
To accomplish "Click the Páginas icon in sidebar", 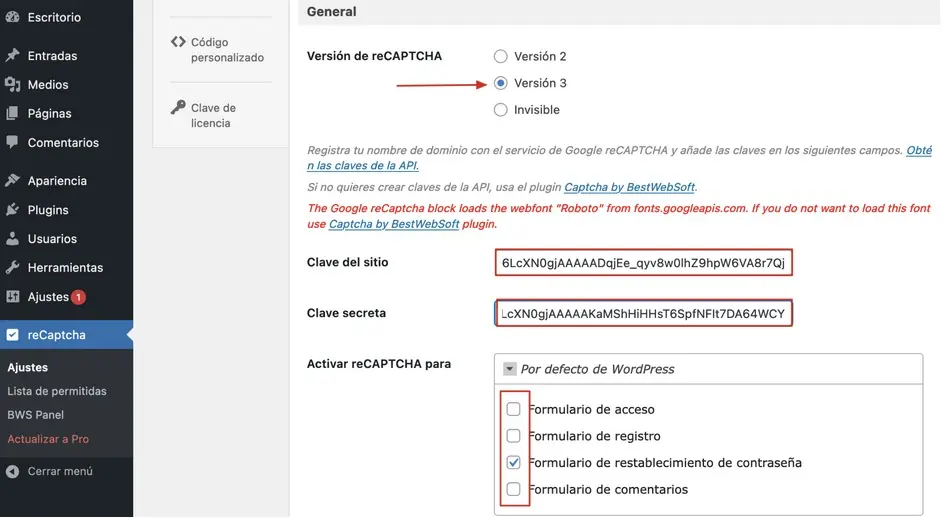I will tap(12, 114).
